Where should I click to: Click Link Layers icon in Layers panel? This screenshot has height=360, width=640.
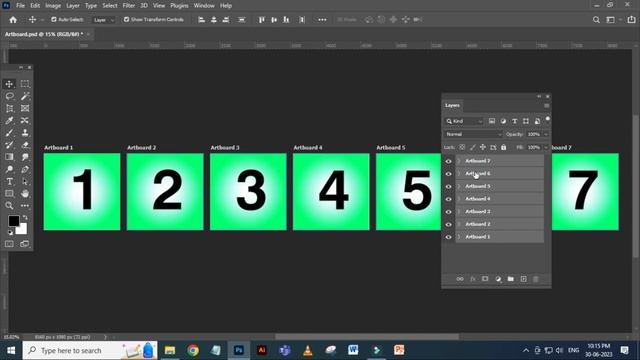(x=460, y=279)
